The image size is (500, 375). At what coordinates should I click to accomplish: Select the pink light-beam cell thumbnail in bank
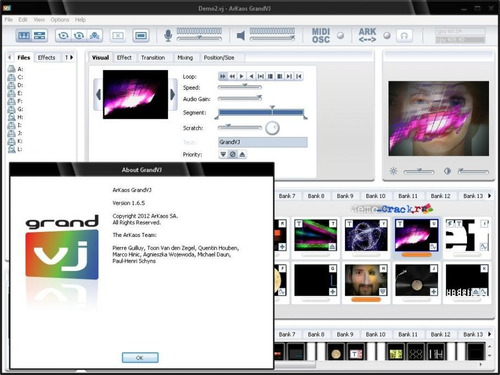click(x=417, y=235)
